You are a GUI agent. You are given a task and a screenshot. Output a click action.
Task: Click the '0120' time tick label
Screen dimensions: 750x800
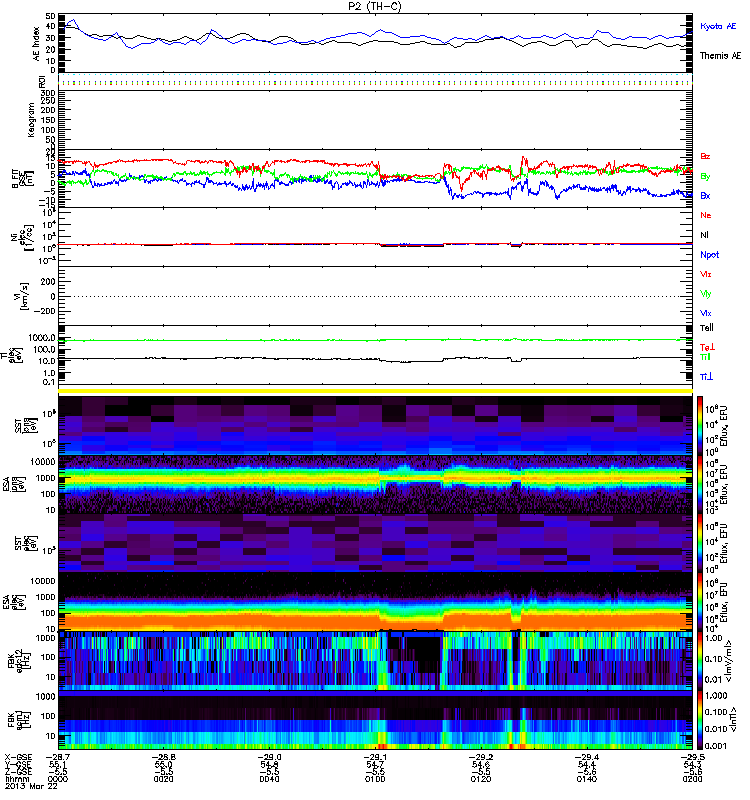[x=481, y=779]
